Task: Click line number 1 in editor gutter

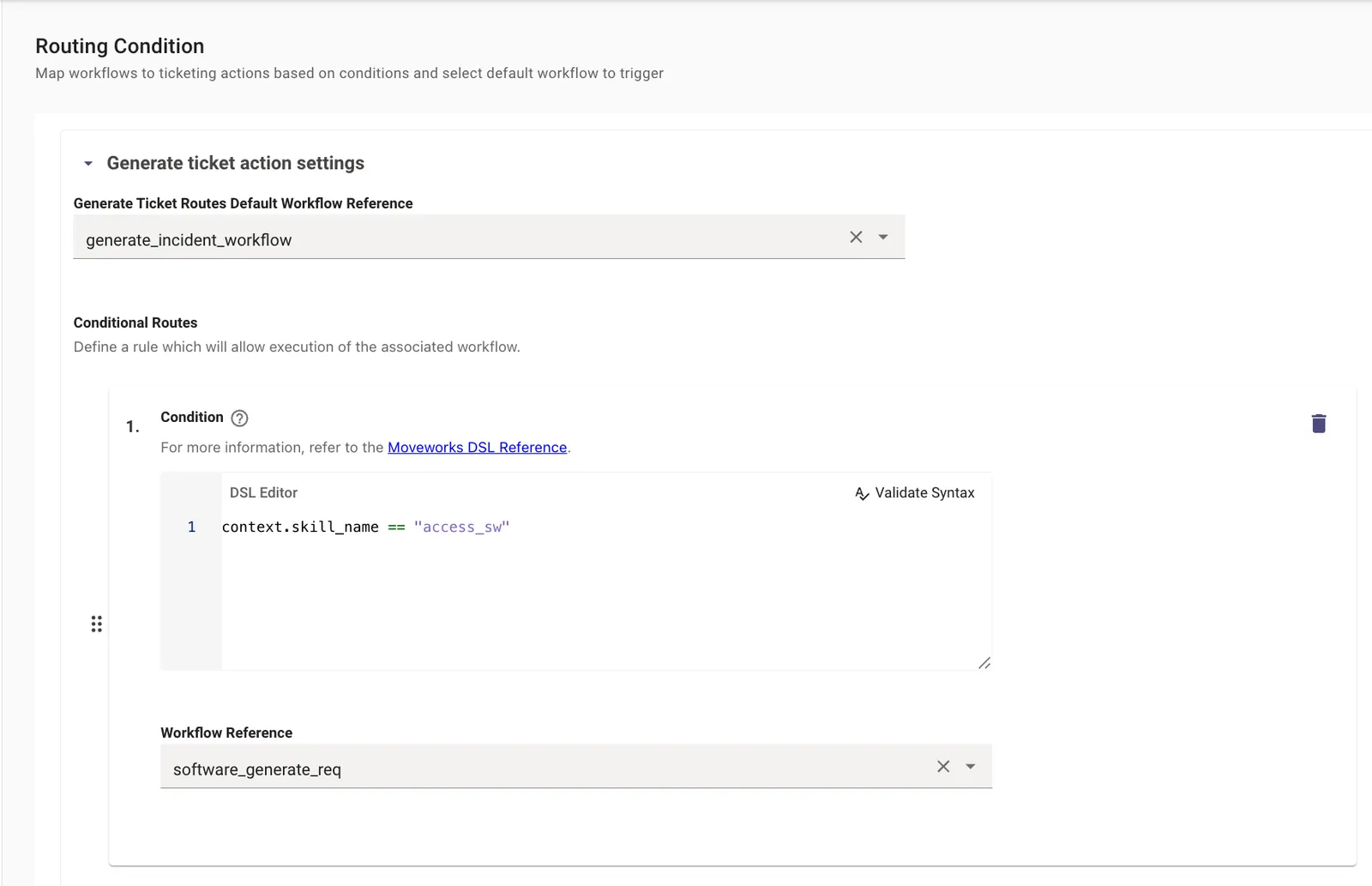Action: [192, 527]
